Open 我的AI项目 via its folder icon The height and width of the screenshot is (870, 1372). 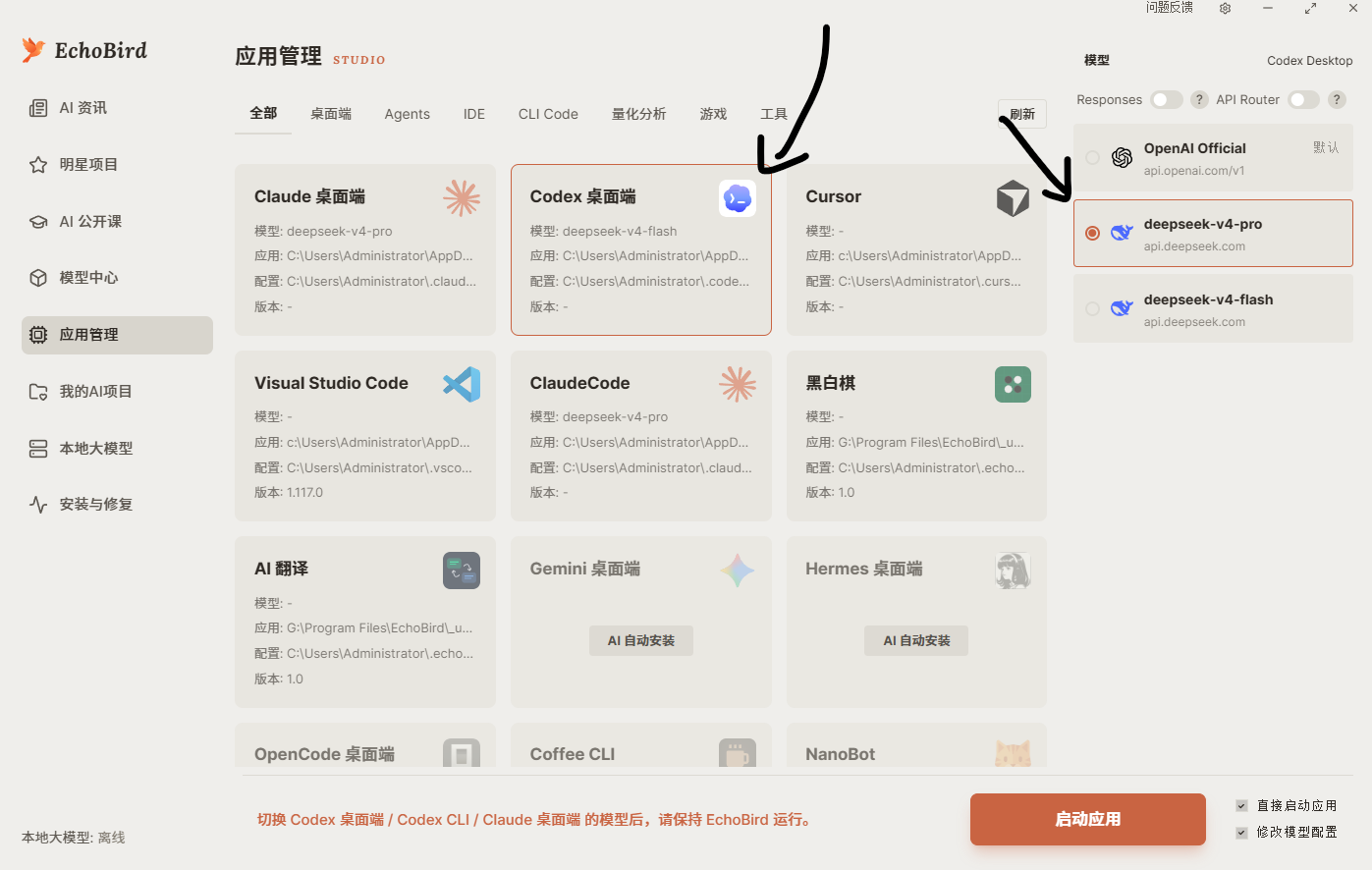[38, 392]
